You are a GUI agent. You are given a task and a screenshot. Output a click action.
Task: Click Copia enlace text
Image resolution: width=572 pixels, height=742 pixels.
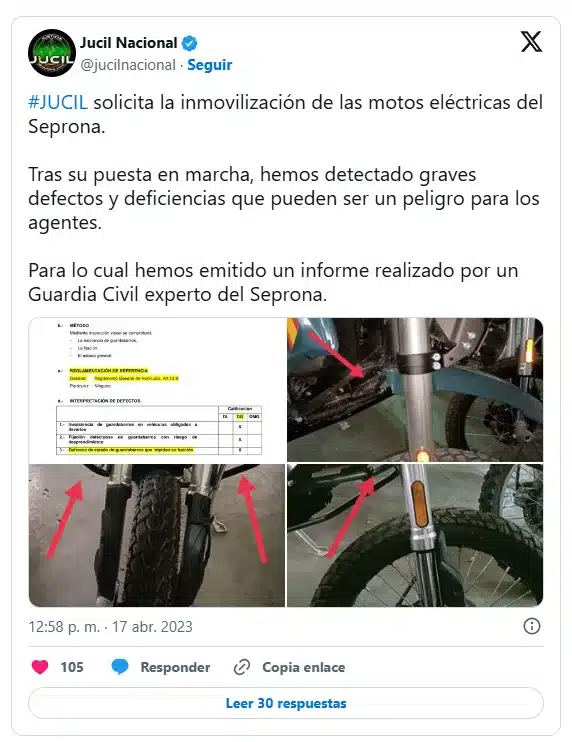point(303,667)
